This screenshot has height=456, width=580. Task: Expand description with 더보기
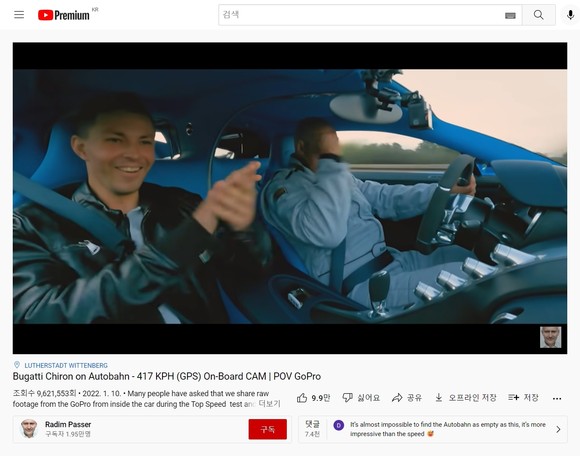pos(269,404)
